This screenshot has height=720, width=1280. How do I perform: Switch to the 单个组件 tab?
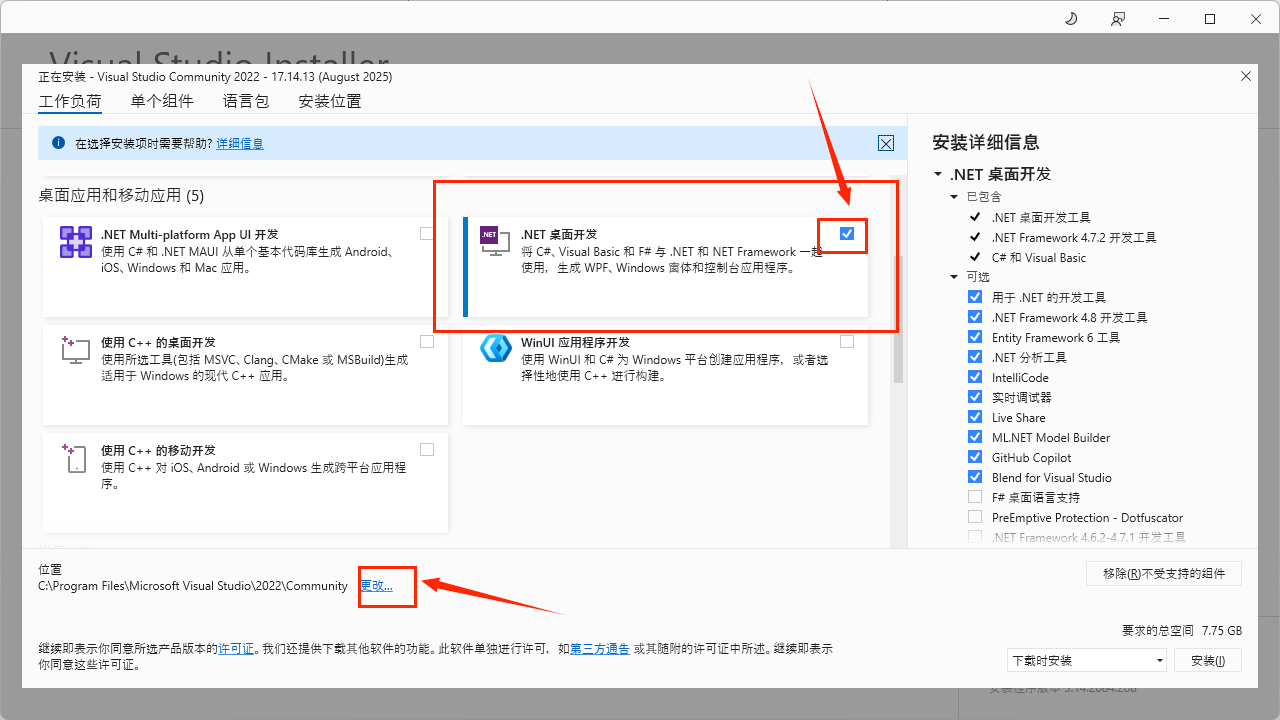click(x=162, y=101)
